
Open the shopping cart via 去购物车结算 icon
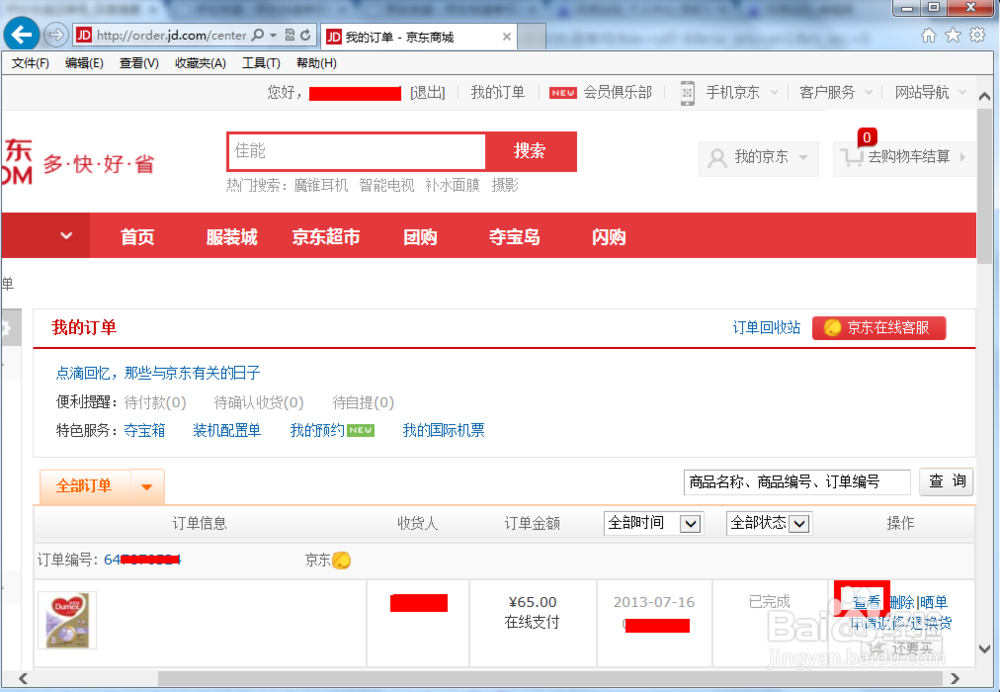tap(852, 158)
